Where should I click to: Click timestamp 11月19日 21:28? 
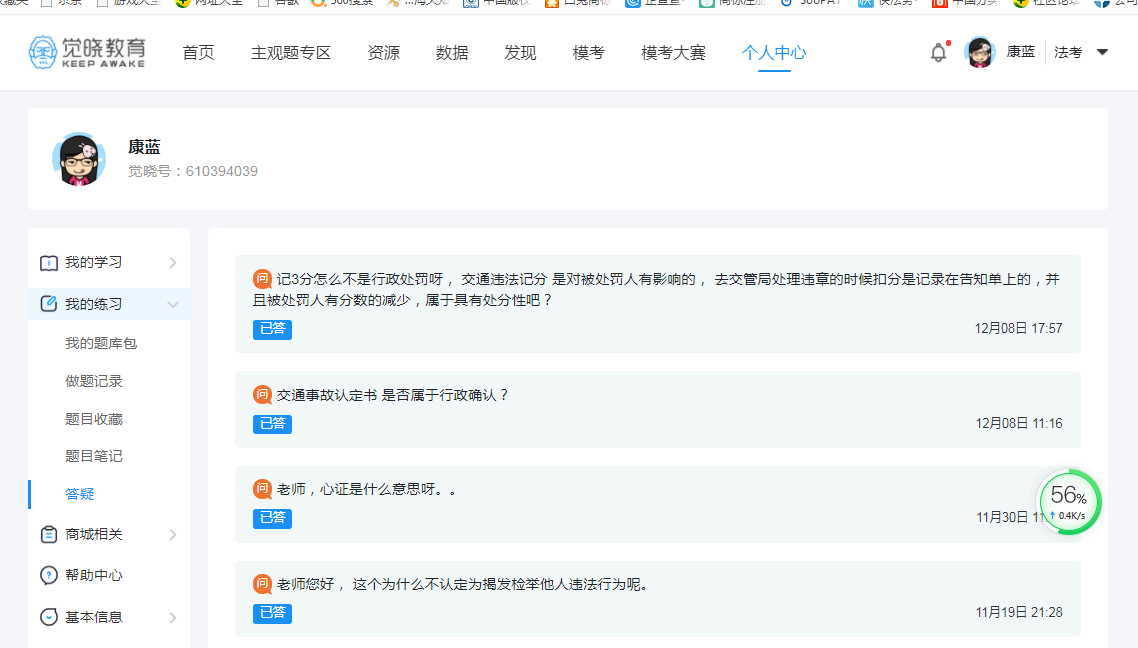click(x=1018, y=613)
